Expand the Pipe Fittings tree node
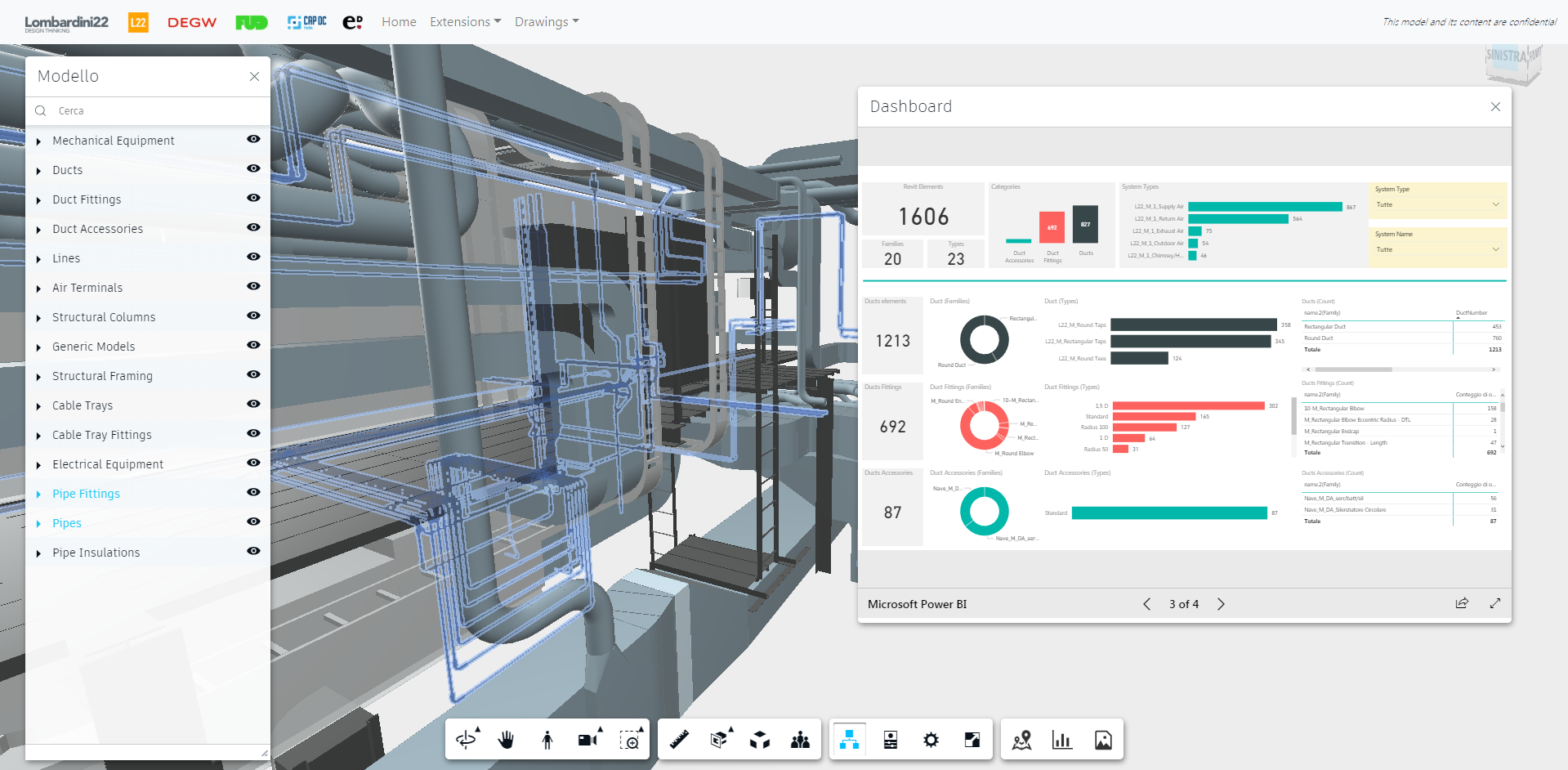Viewport: 1568px width, 770px height. point(38,495)
